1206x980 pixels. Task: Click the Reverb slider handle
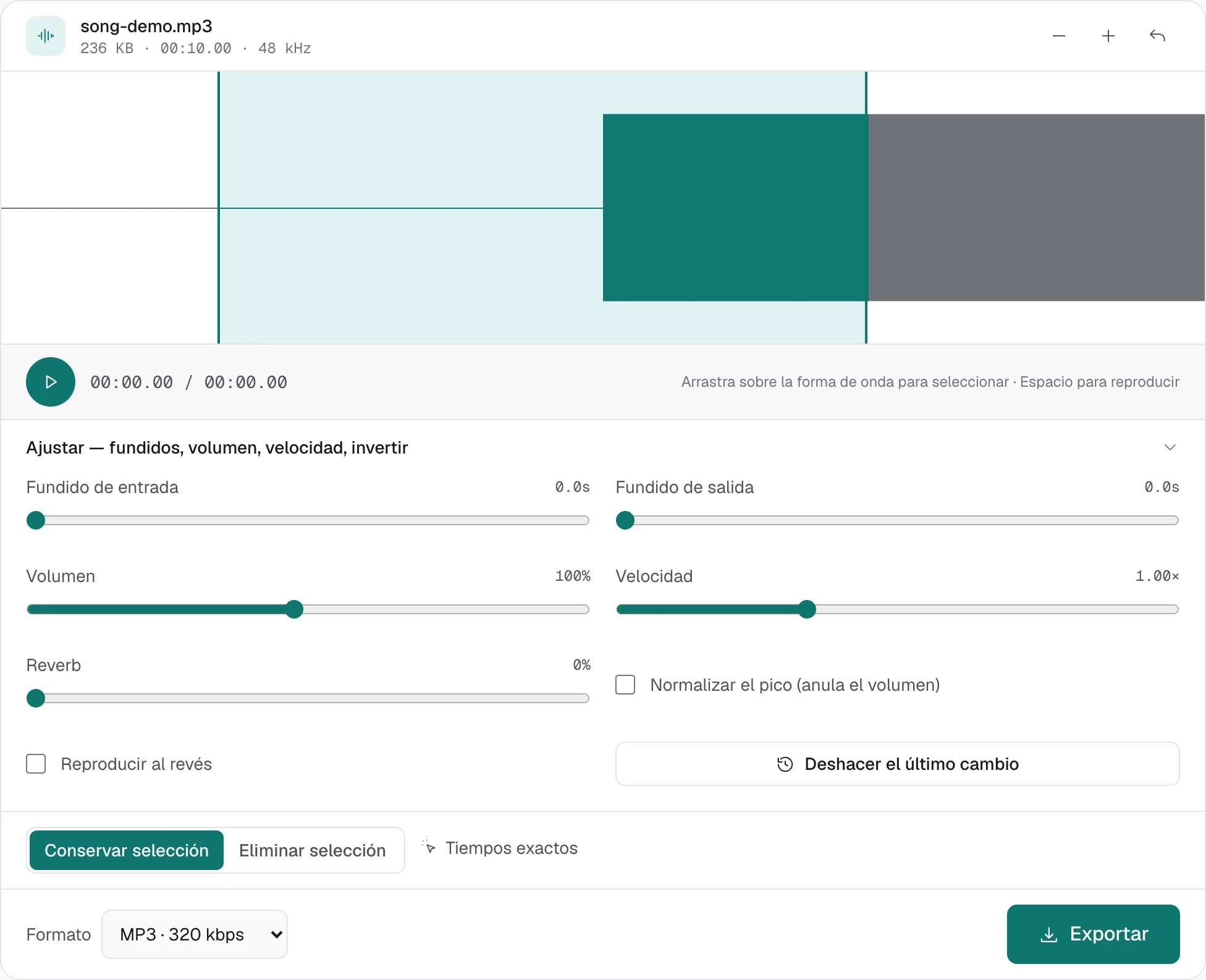(36, 698)
